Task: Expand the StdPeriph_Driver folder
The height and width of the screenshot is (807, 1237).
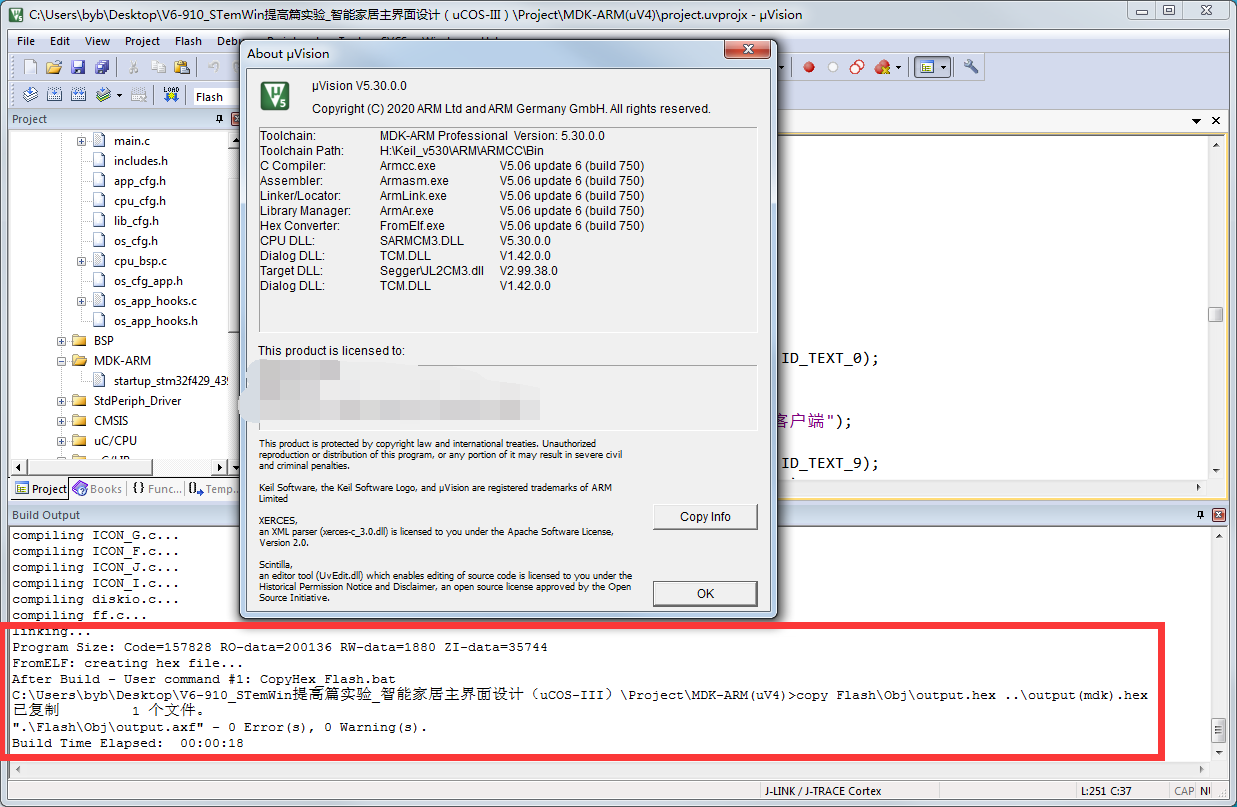Action: click(x=61, y=401)
